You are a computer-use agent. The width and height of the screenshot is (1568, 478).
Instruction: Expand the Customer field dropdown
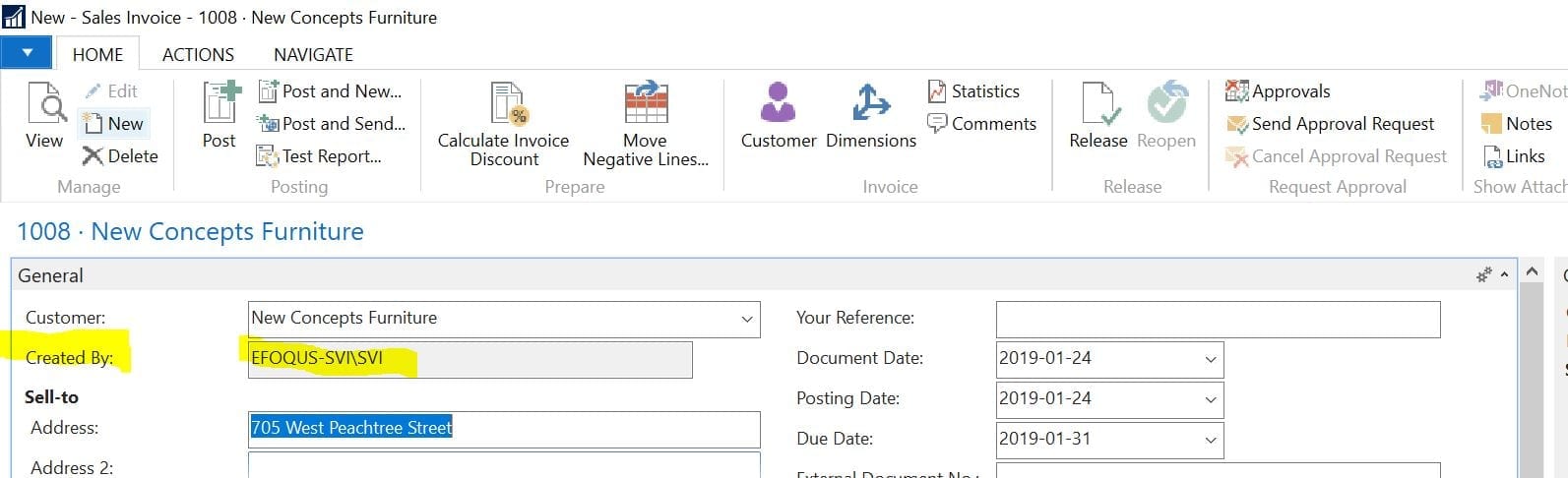(x=746, y=319)
